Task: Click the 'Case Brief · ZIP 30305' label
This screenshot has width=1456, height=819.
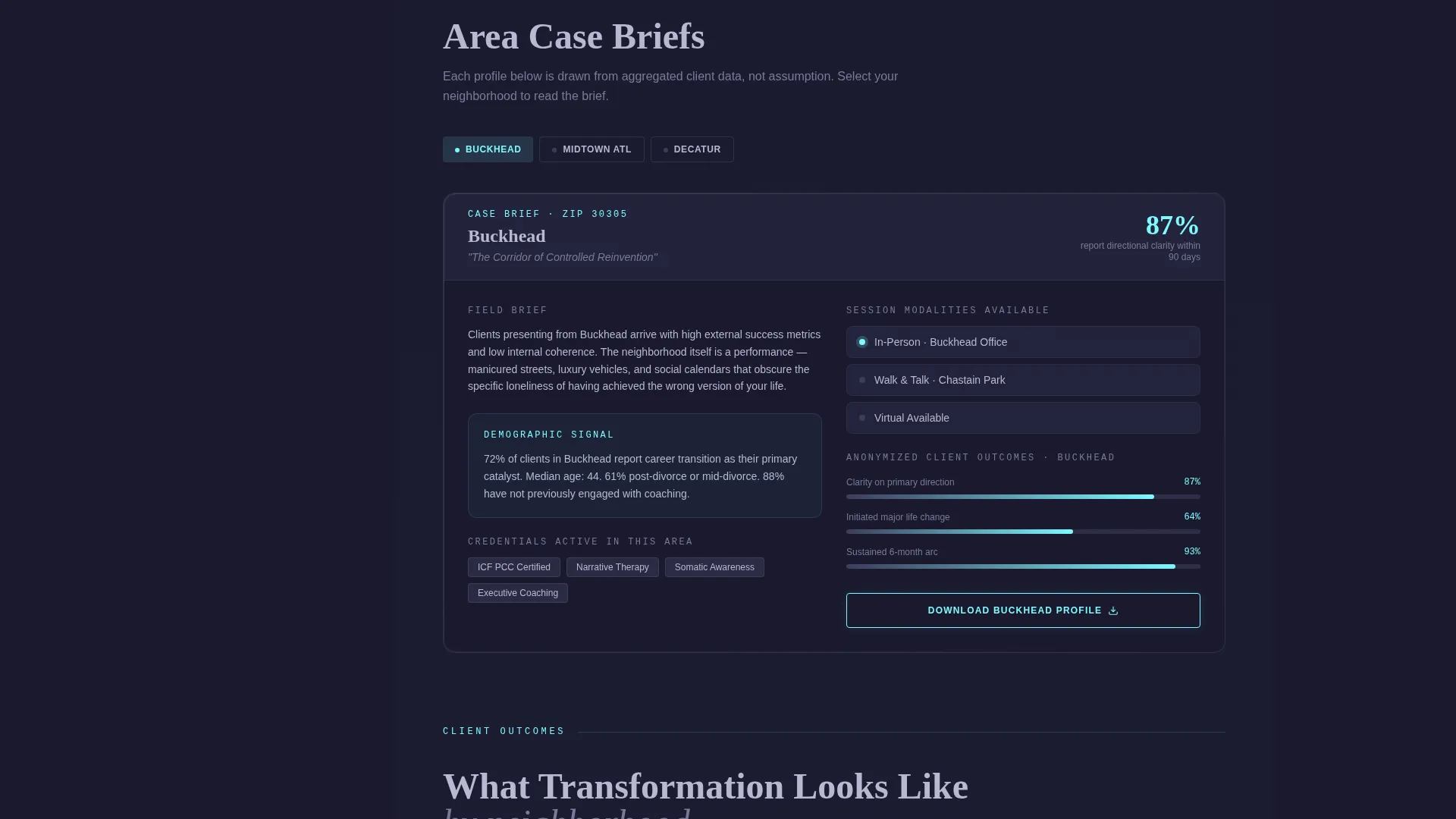Action: point(548,214)
